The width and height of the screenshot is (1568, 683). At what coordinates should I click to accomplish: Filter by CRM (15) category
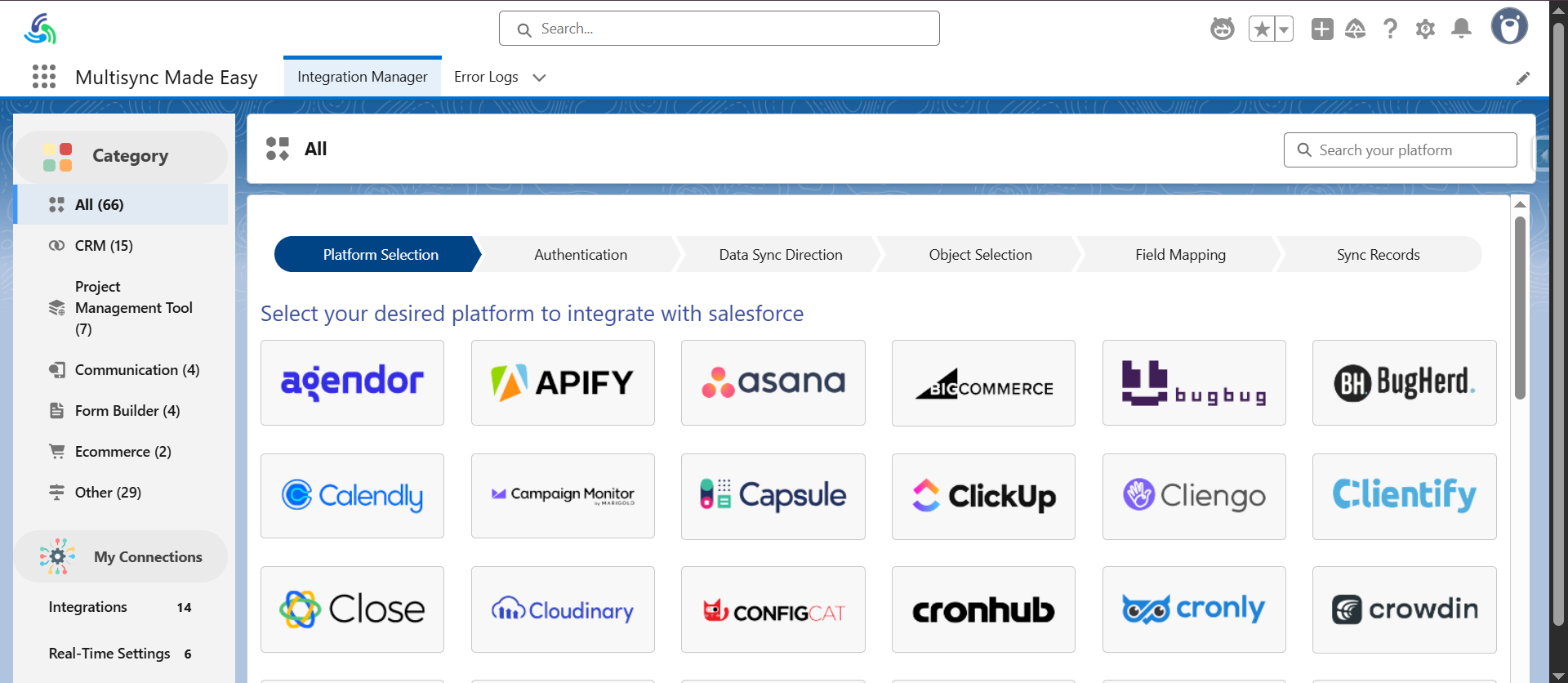121,246
